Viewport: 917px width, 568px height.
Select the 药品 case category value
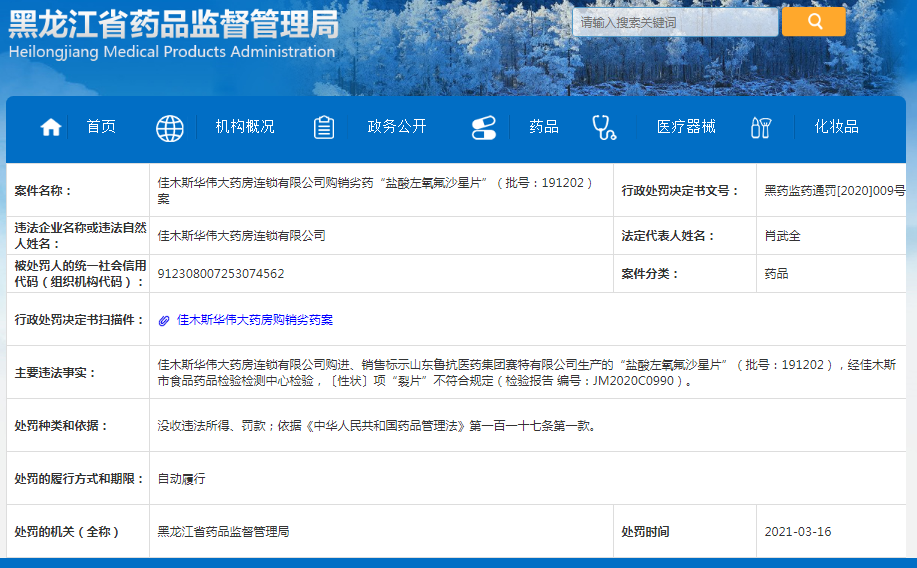[776, 274]
